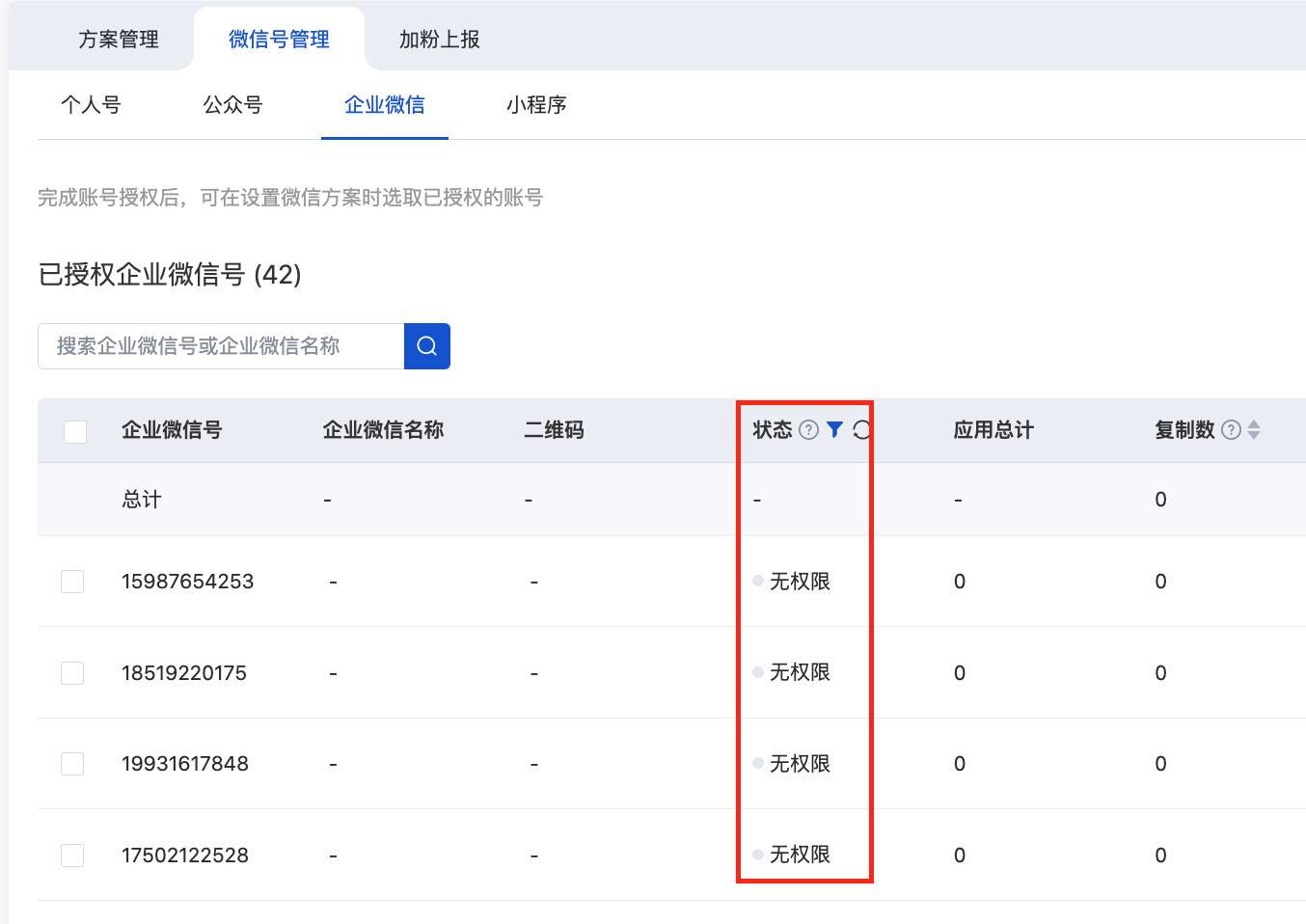
Task: Select the 企业微信 sub-tab
Action: click(384, 105)
